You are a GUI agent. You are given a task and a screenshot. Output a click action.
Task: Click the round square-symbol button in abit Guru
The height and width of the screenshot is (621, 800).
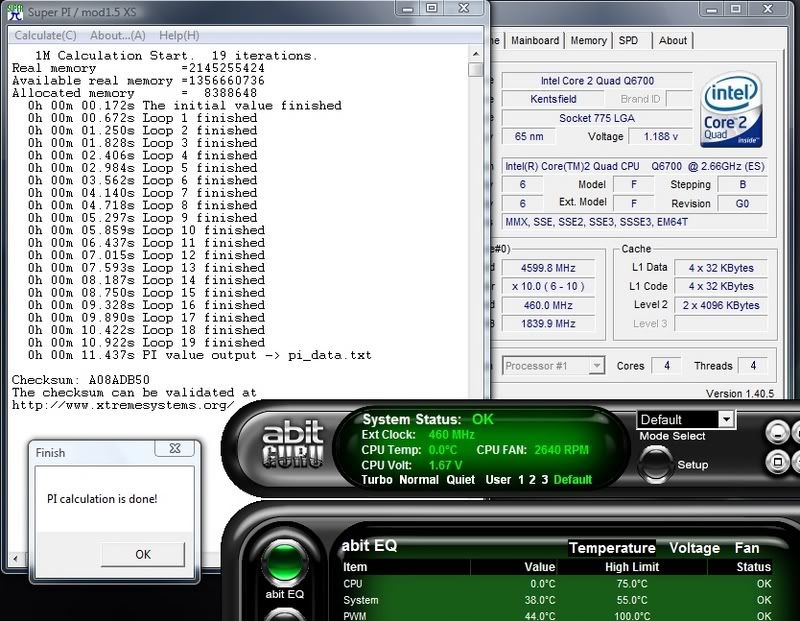778,462
